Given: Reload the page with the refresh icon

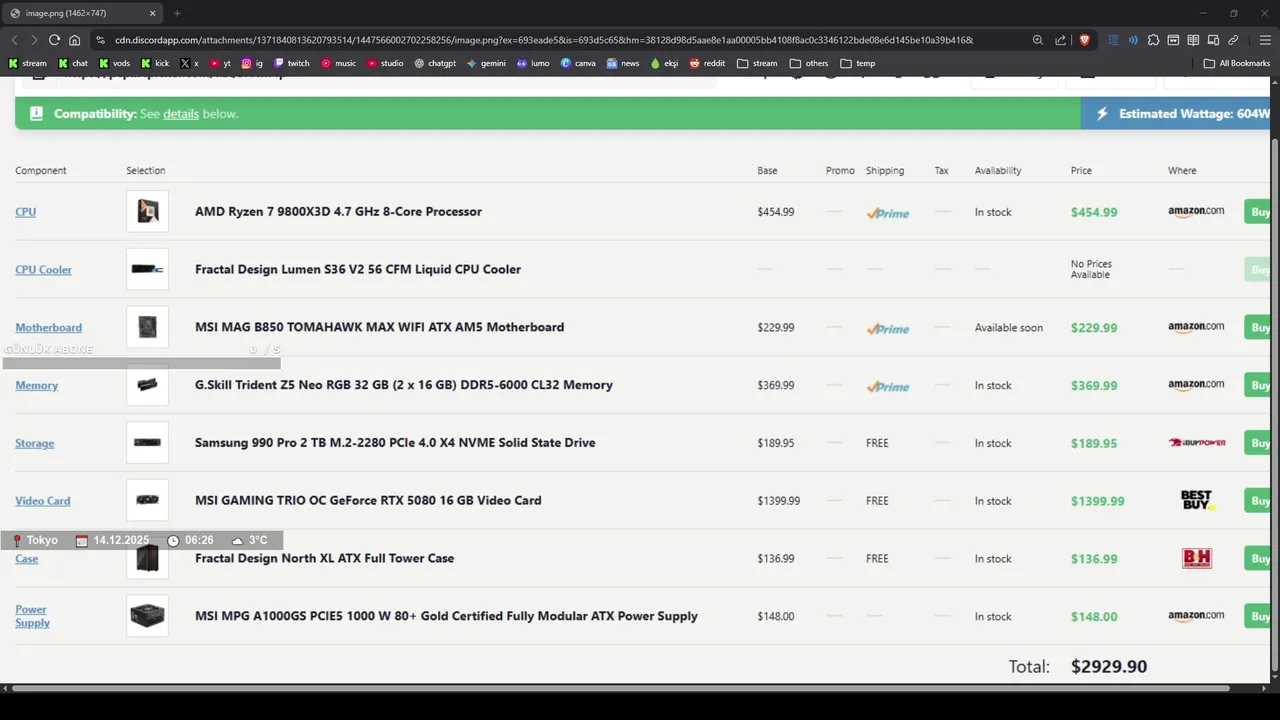Looking at the screenshot, I should tap(54, 40).
